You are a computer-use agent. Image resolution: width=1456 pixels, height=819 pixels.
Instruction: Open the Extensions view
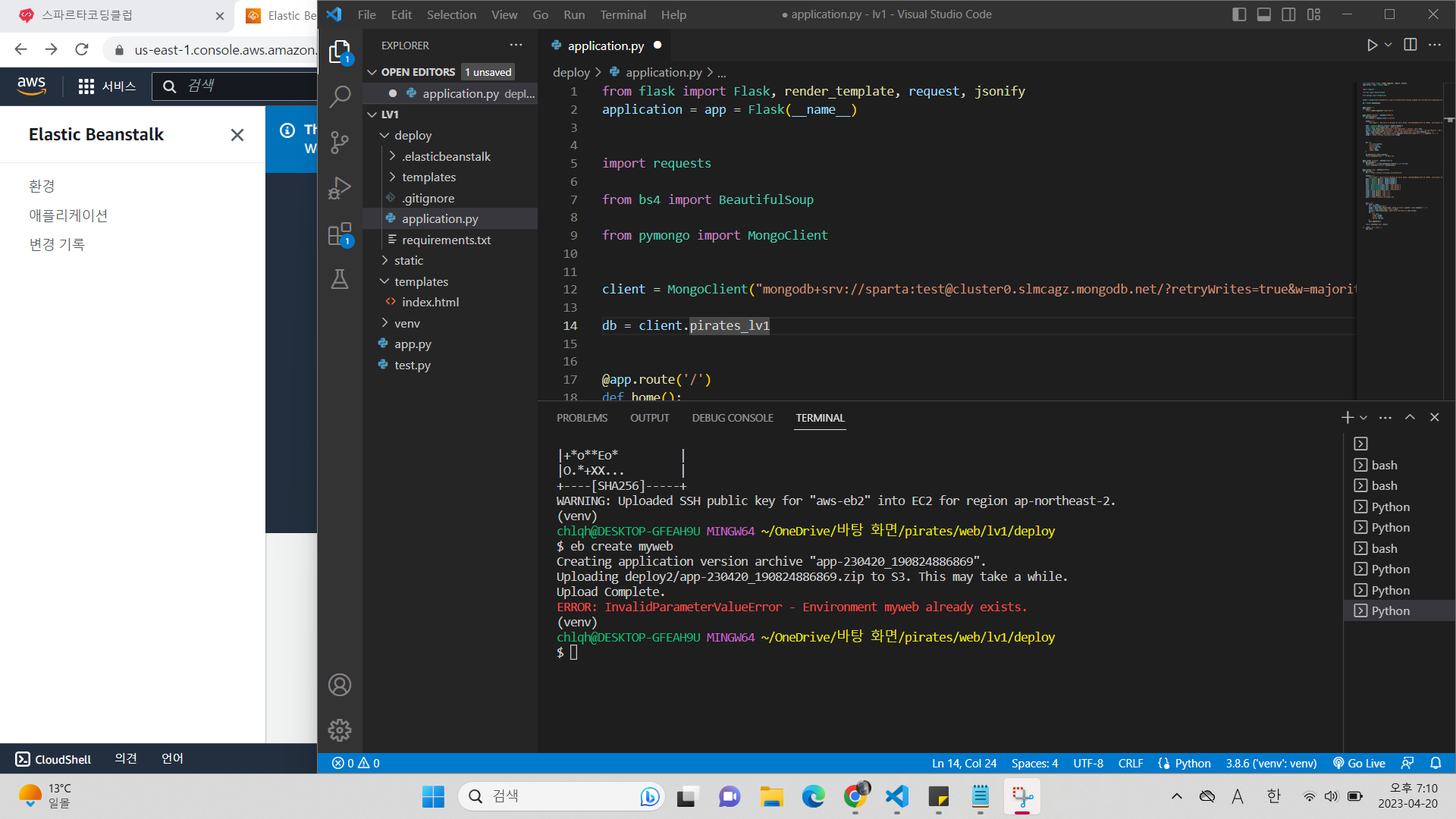coord(340,234)
